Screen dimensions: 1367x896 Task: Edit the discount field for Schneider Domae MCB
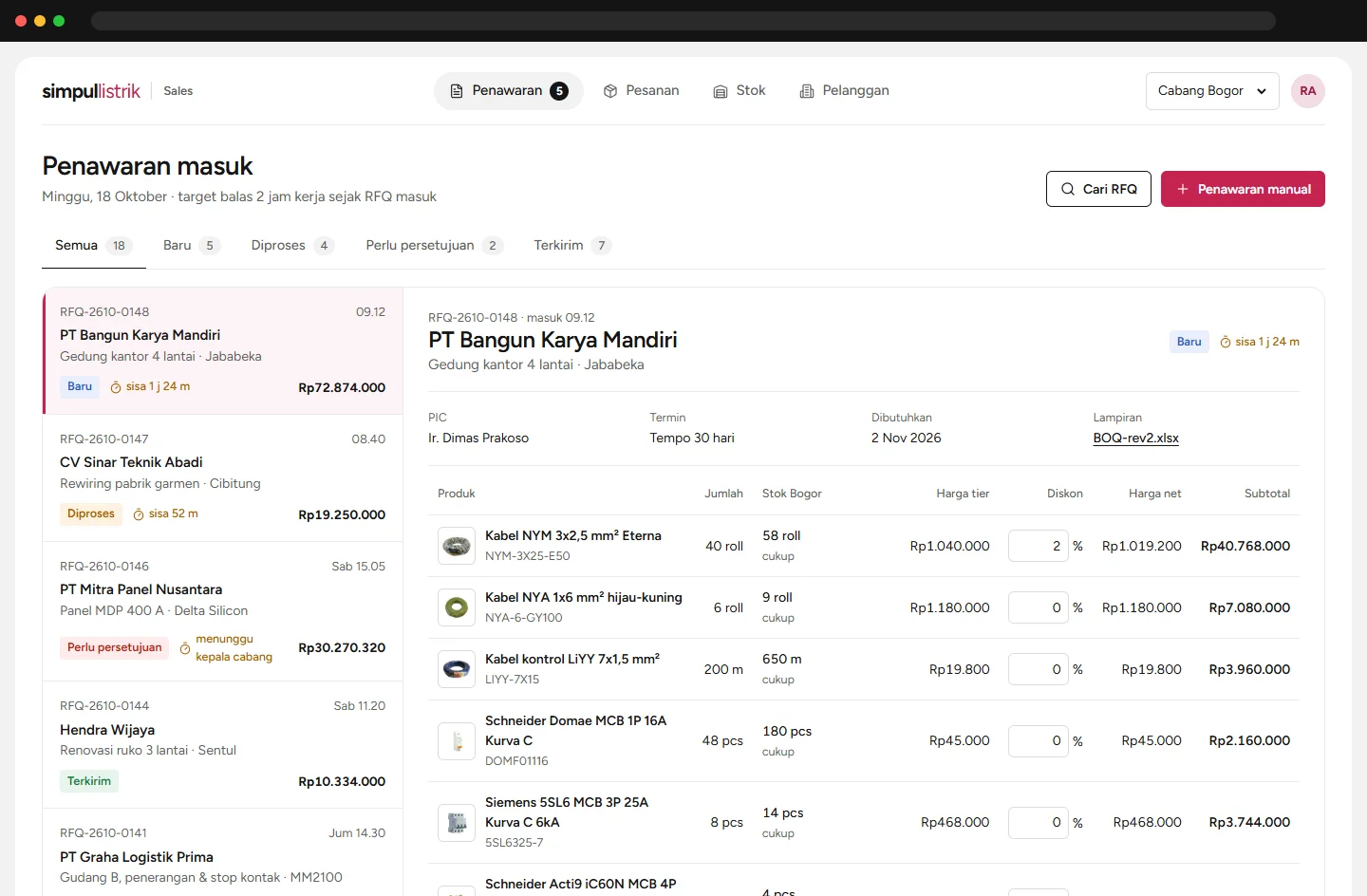[x=1039, y=741]
